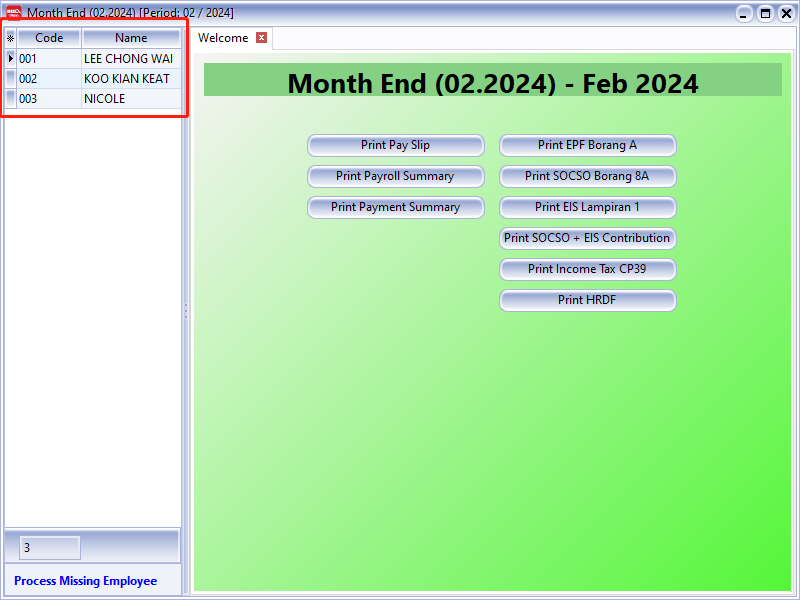Open Print Payroll Summary report

pyautogui.click(x=395, y=176)
